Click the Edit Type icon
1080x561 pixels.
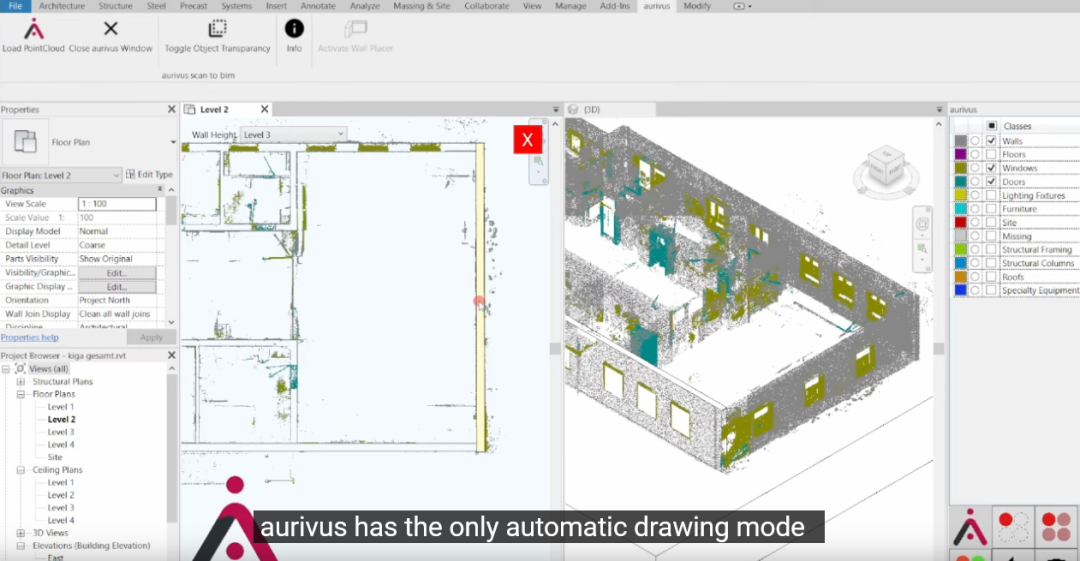coord(130,174)
